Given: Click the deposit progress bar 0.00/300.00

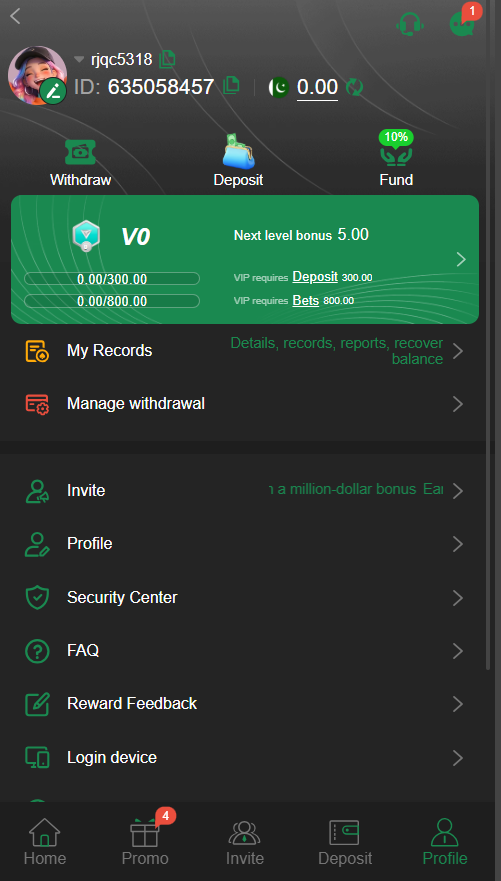Looking at the screenshot, I should coord(112,279).
